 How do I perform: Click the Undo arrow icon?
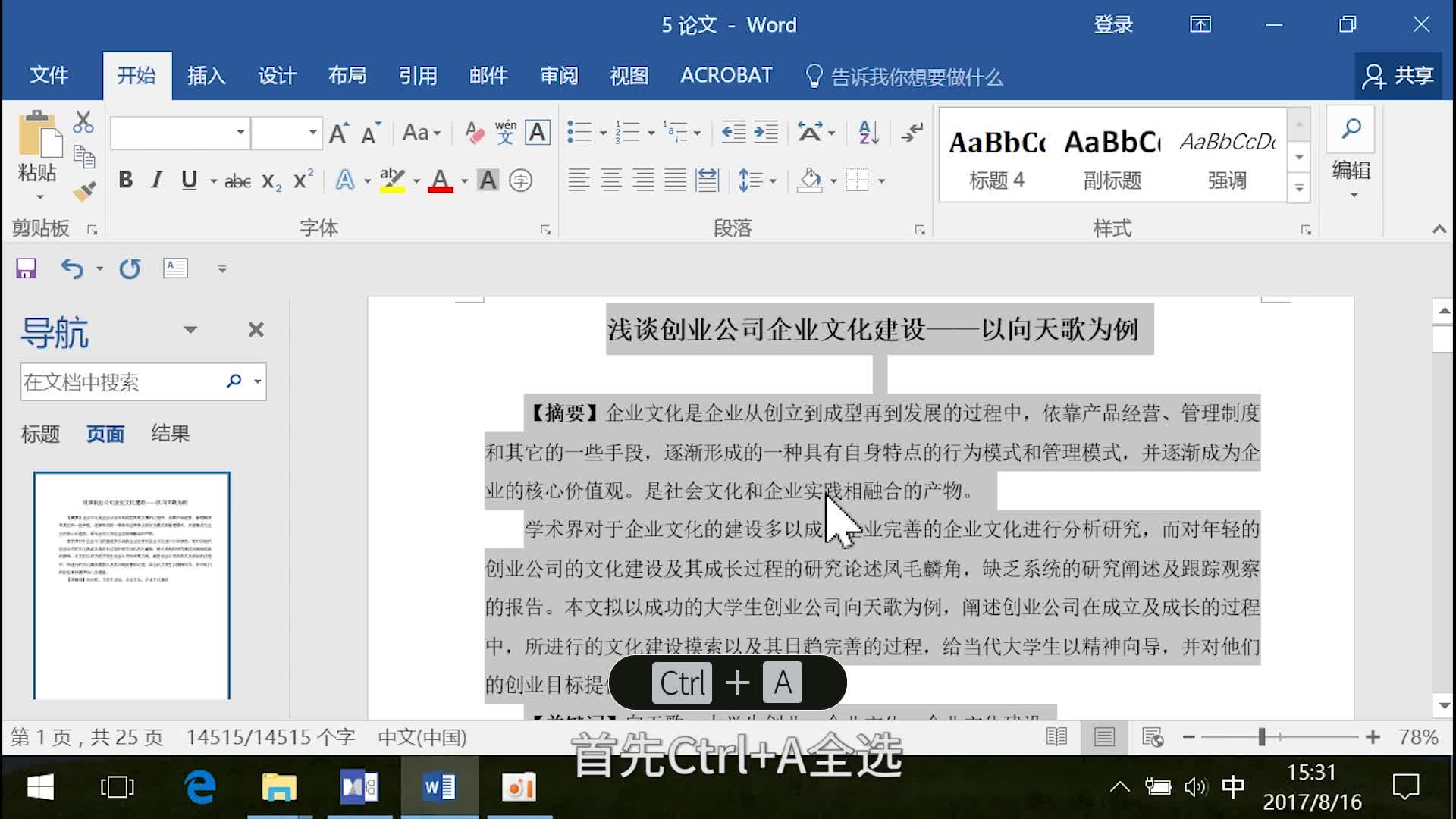pos(72,268)
